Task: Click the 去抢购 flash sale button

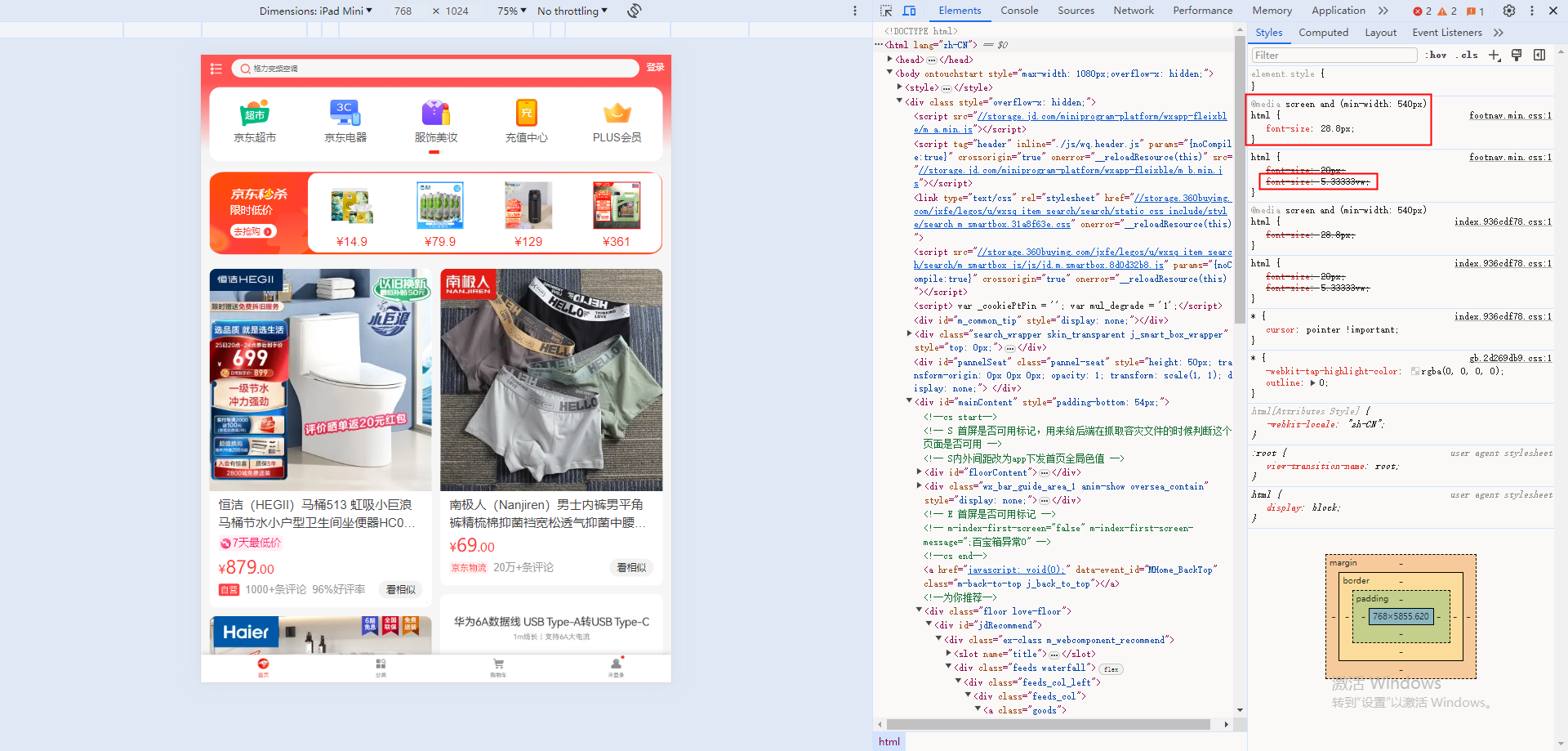Action: (x=253, y=231)
